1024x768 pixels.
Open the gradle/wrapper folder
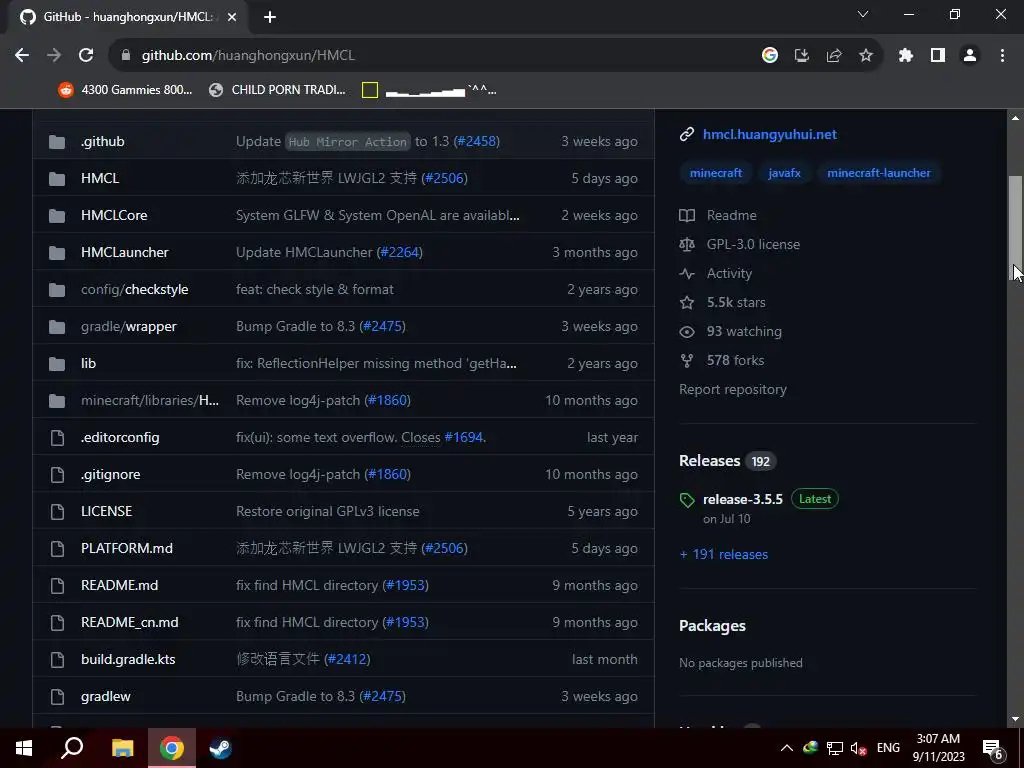[x=129, y=327]
